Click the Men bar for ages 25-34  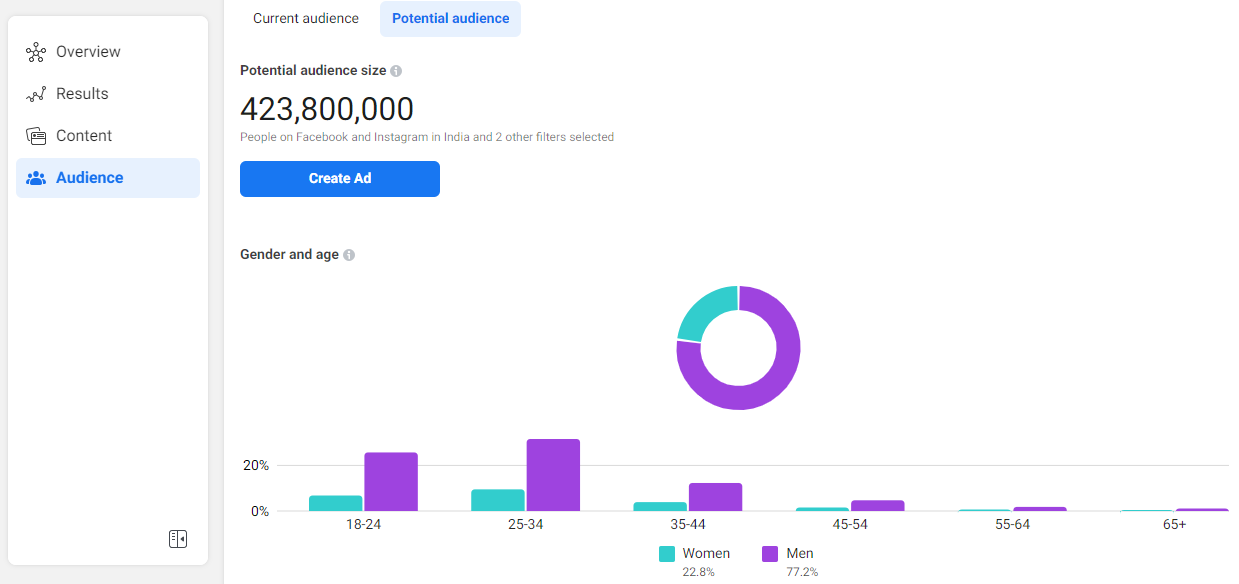point(553,475)
